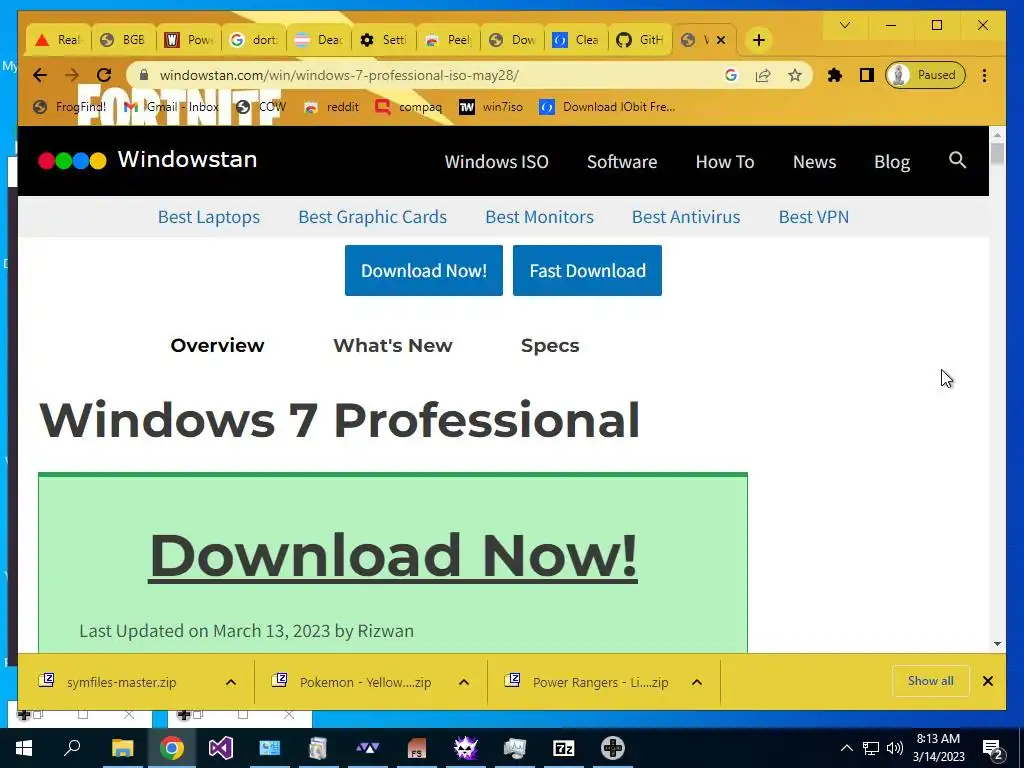Open the News menu item
This screenshot has width=1024, height=768.
[x=814, y=162]
